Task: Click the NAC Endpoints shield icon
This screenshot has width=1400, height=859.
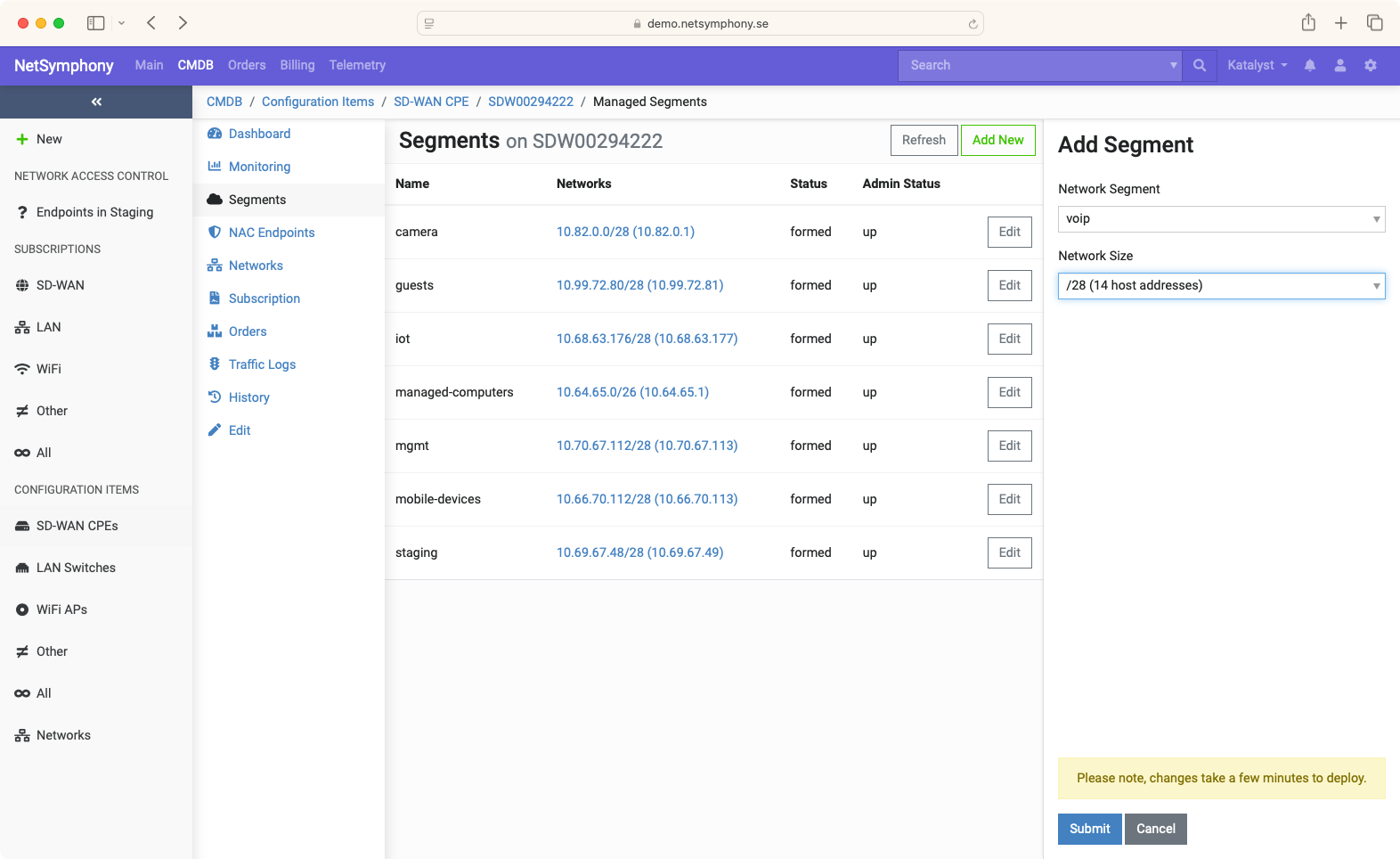Action: click(215, 233)
